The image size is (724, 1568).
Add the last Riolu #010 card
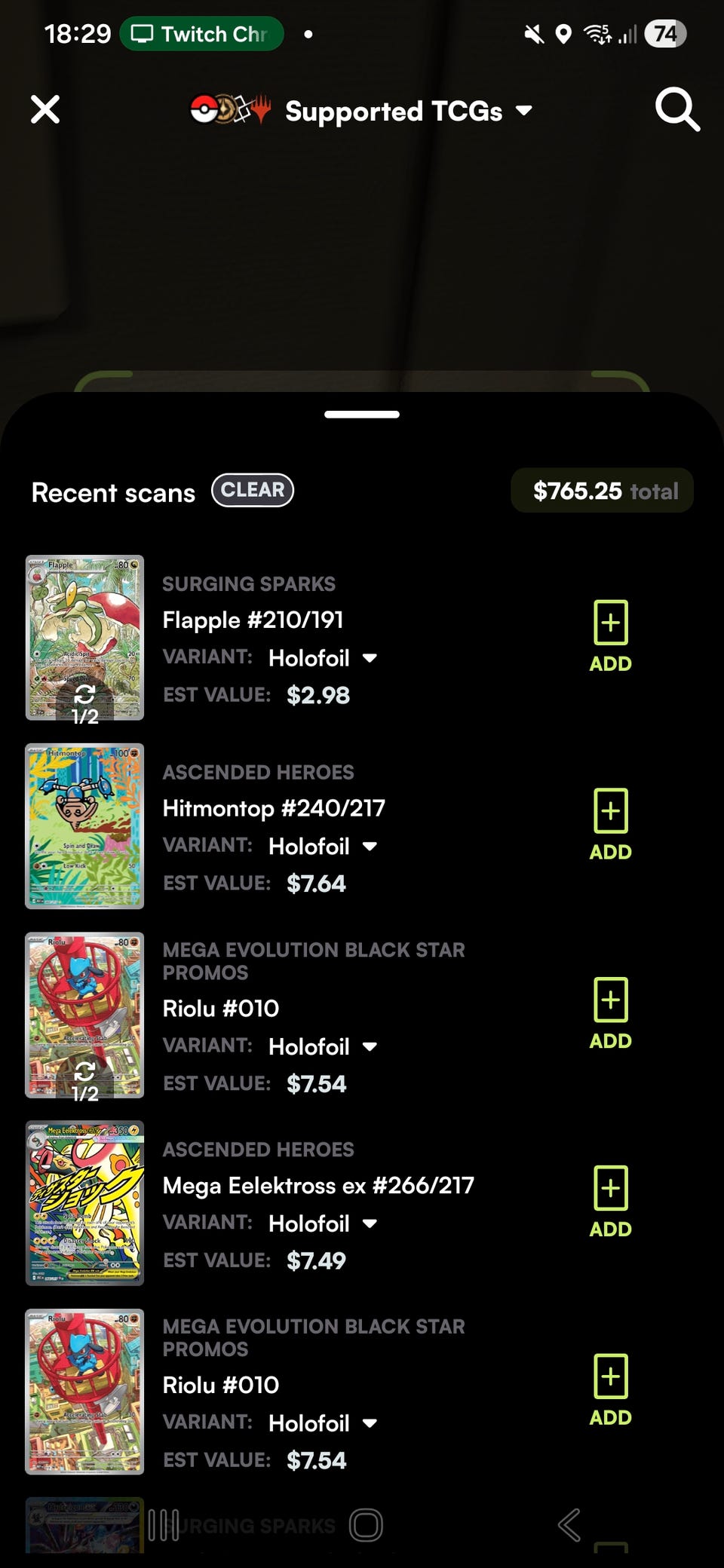[x=610, y=1389]
